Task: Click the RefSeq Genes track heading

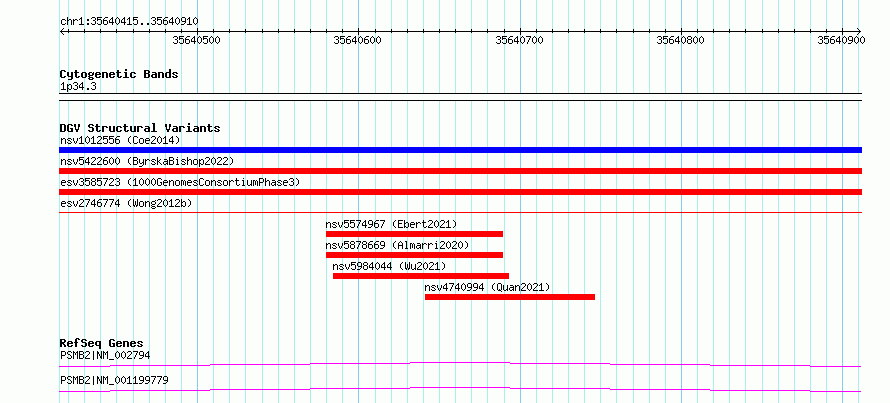Action: 102,343
